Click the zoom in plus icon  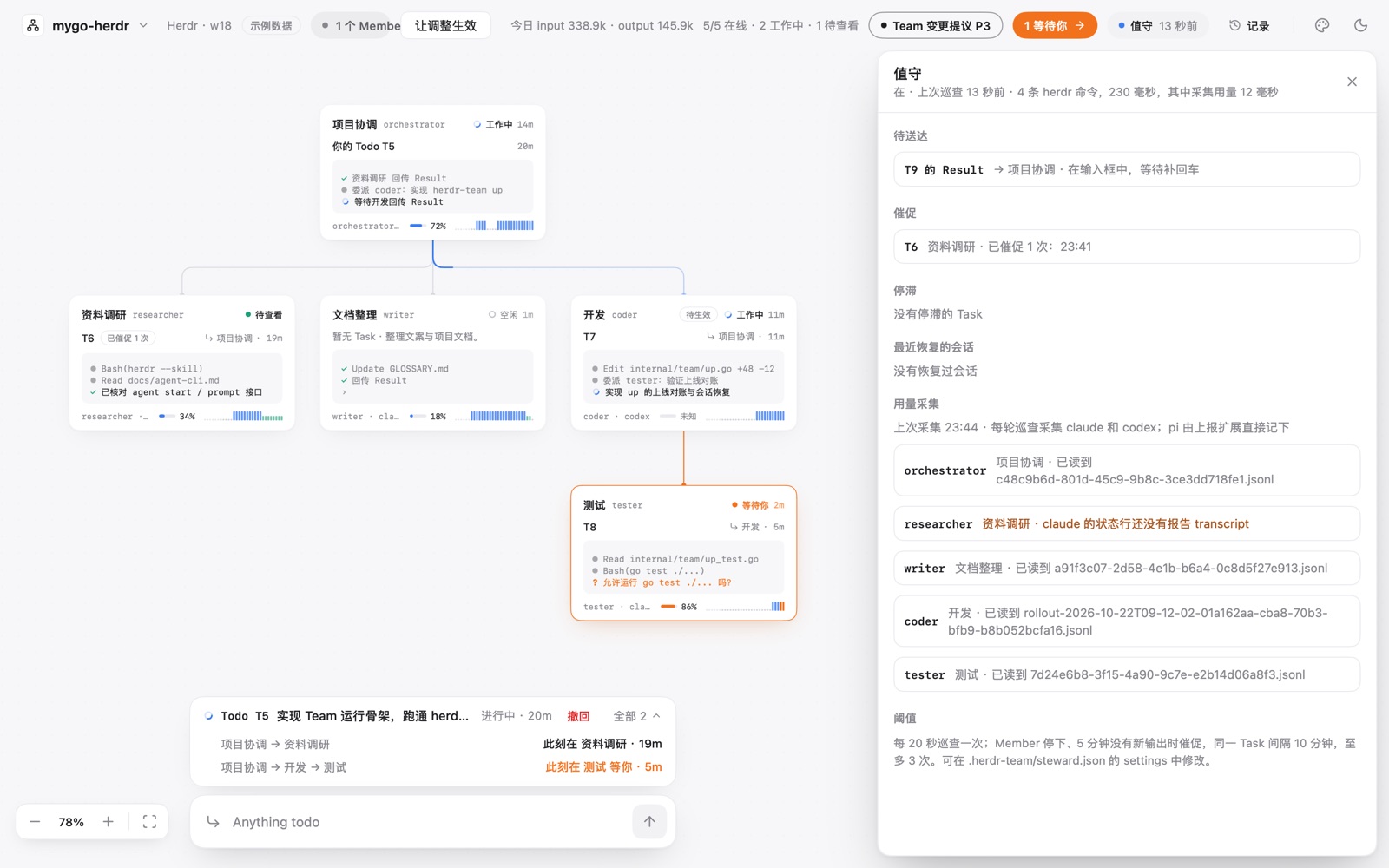(x=109, y=822)
